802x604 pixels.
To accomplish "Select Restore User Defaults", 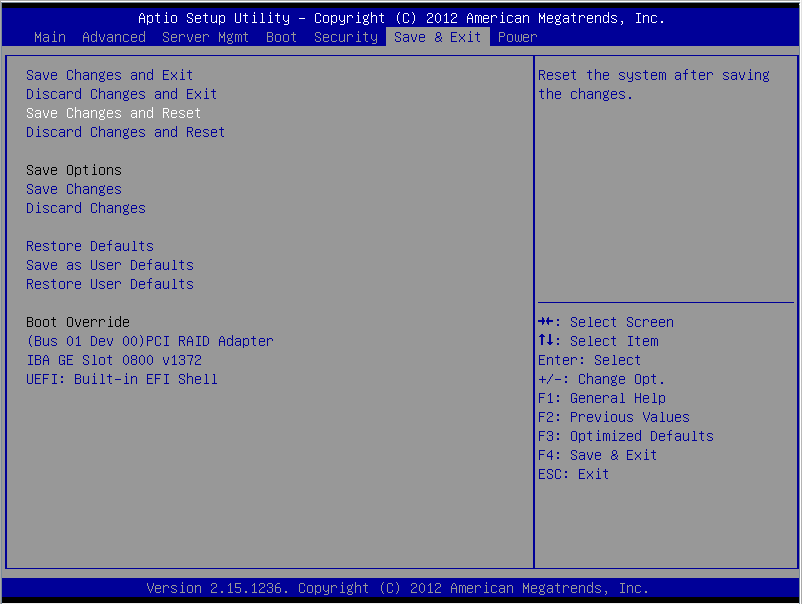I will 109,284.
